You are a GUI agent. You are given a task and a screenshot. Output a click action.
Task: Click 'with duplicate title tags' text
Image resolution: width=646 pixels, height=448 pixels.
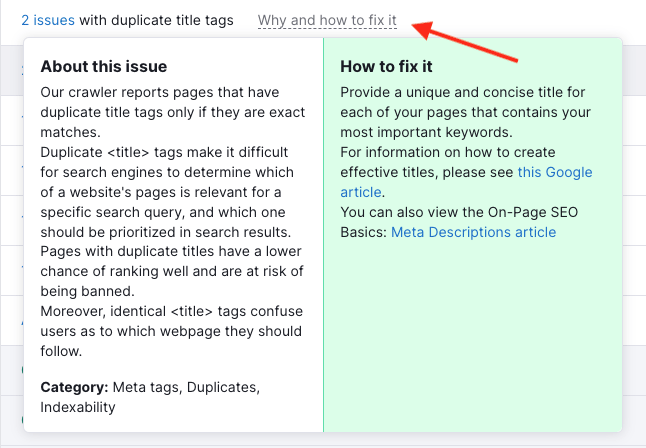point(156,20)
